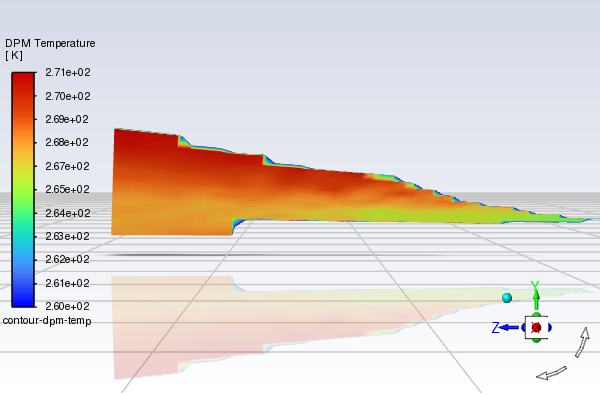Click the contour-dpm-temp label below colorbar
This screenshot has width=600, height=395.
[47, 321]
